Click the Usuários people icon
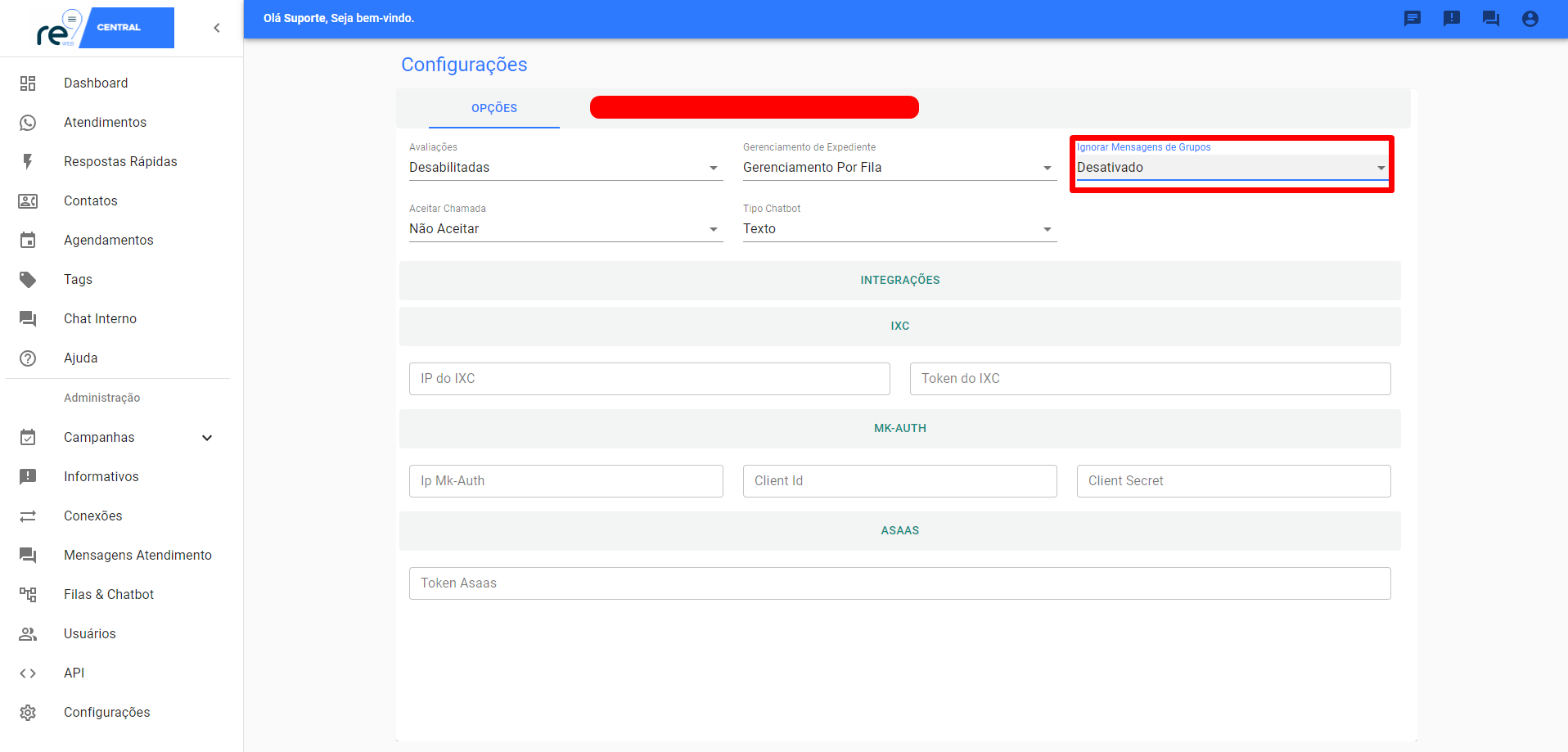The width and height of the screenshot is (1568, 752). [28, 634]
